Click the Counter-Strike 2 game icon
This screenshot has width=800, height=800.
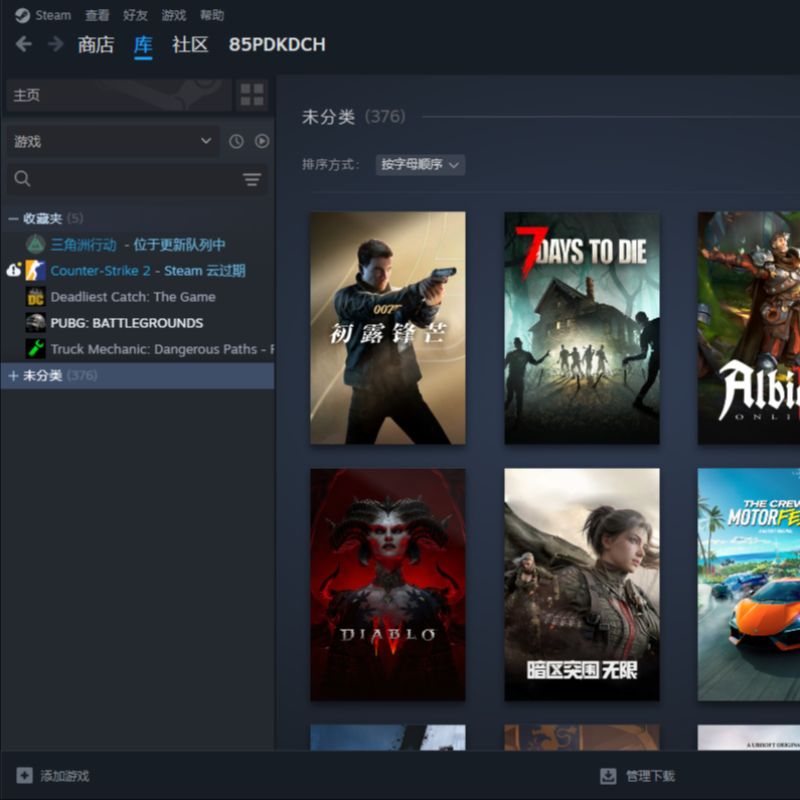[36, 270]
